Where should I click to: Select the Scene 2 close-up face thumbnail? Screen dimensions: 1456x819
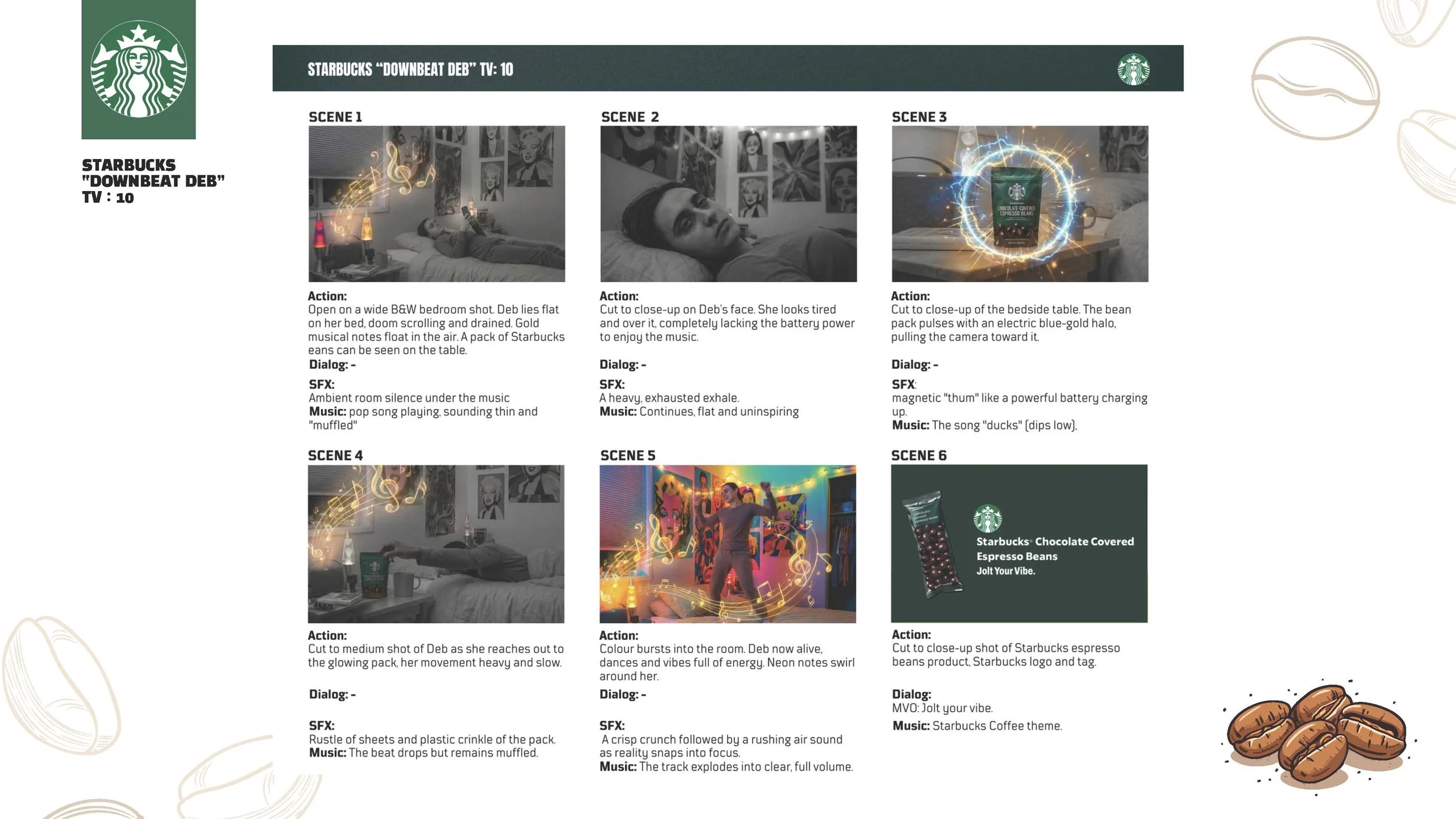[x=729, y=204]
